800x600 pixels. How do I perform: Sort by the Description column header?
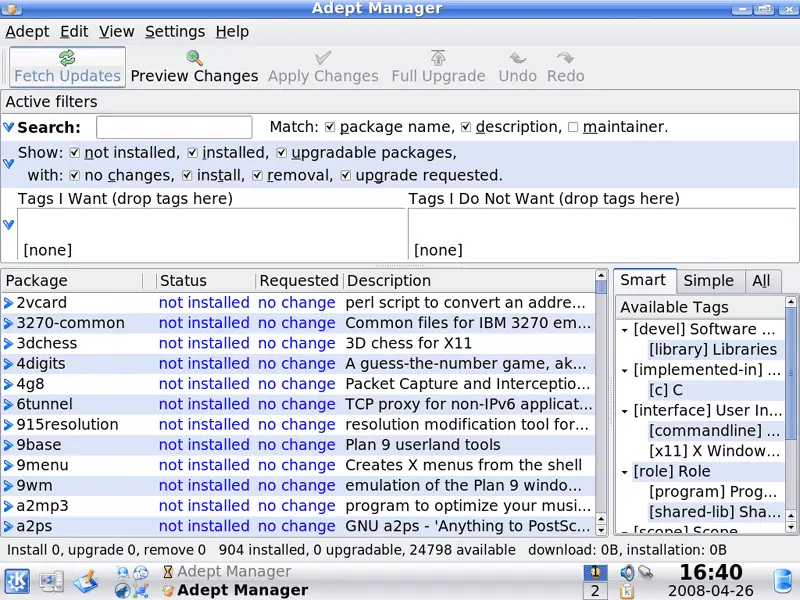[468, 281]
